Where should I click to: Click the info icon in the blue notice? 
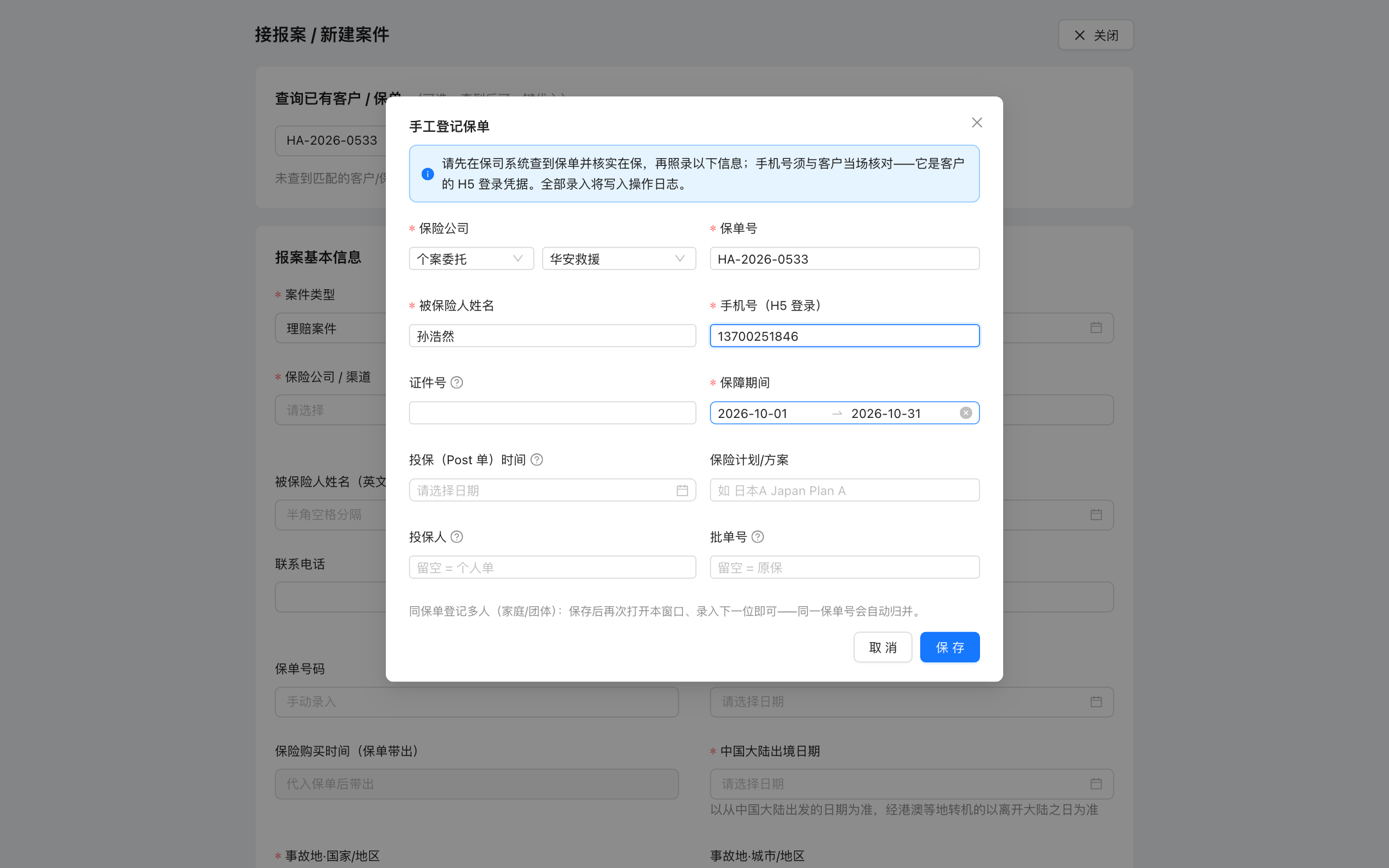tap(428, 174)
